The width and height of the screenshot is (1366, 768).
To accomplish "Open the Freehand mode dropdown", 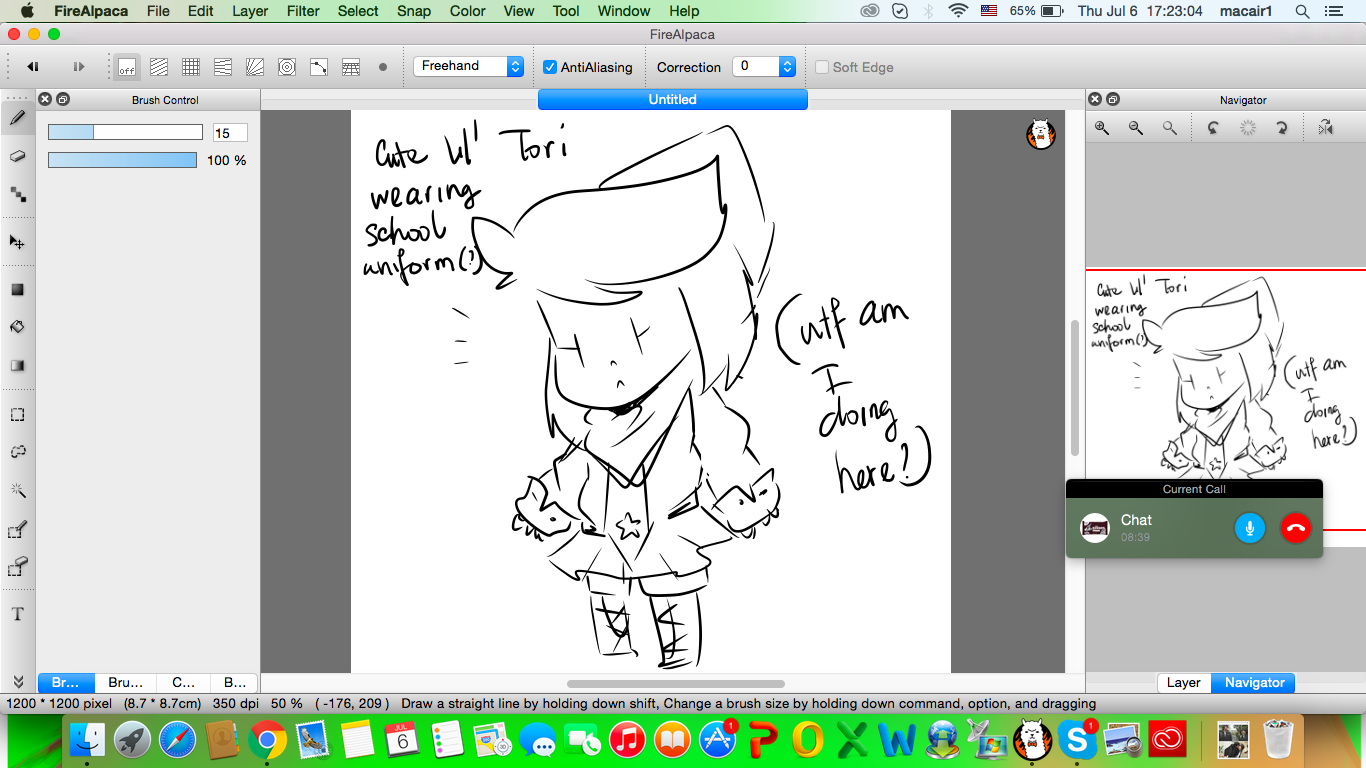I will (468, 66).
